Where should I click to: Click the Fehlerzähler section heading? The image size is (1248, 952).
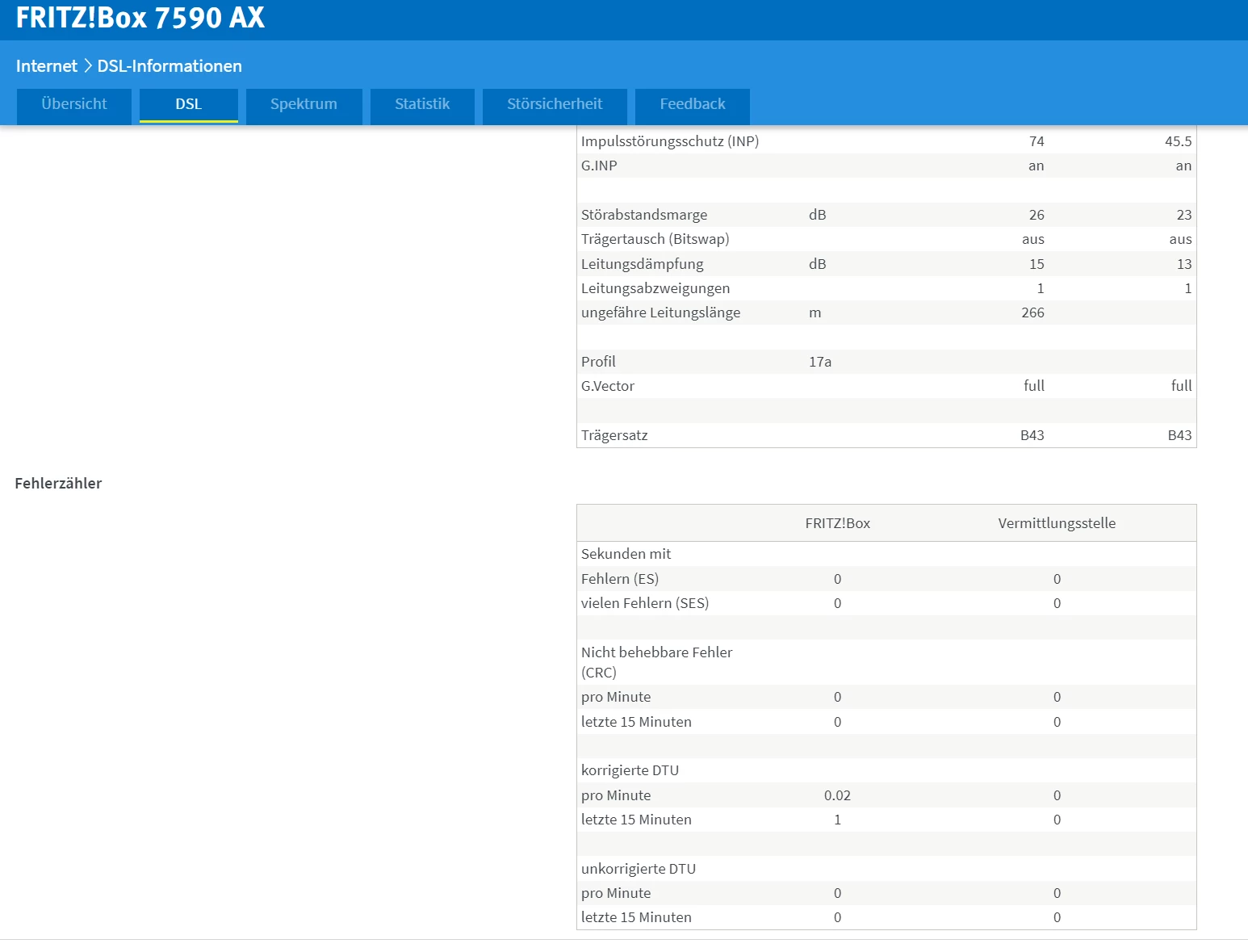(58, 484)
